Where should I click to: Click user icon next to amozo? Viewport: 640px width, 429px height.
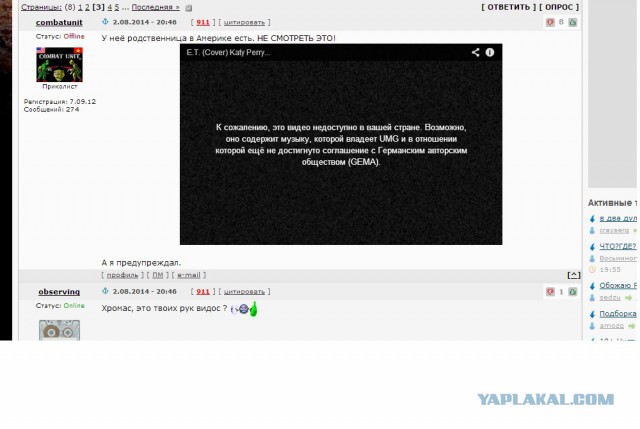coord(592,326)
